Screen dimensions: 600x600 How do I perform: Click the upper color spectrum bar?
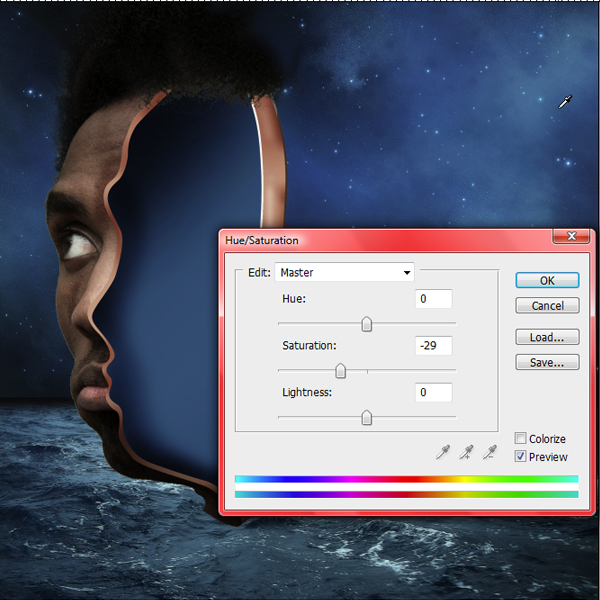(407, 479)
